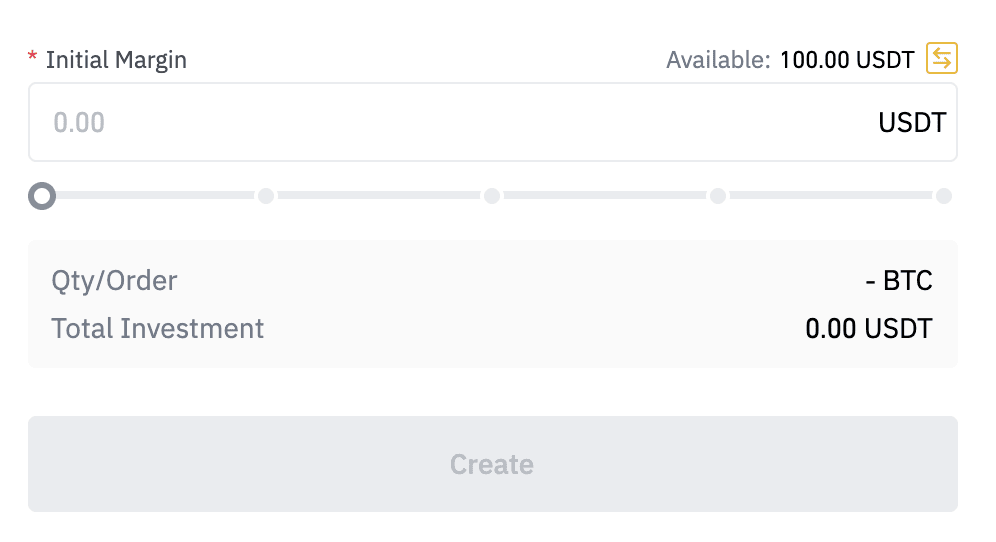Click the available 100.00 USDT balance
This screenshot has width=996, height=542.
coord(847,60)
